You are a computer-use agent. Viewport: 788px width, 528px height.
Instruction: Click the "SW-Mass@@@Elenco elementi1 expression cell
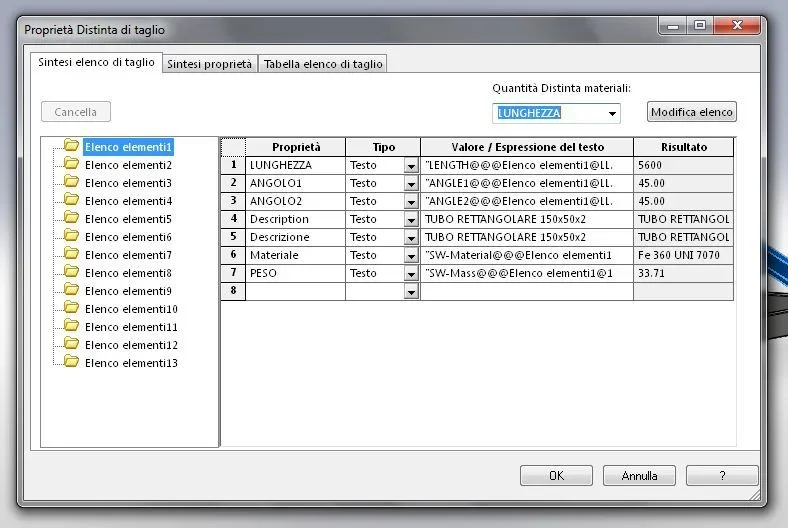[x=527, y=273]
